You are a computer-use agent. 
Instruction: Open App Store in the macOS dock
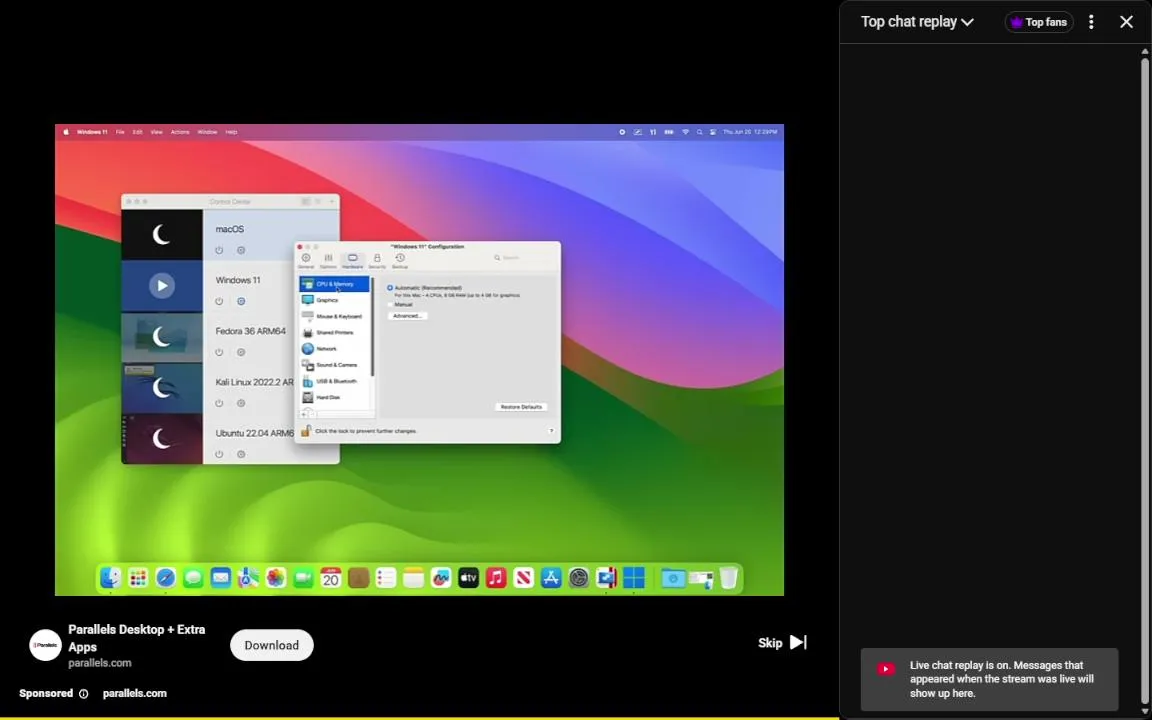(x=551, y=578)
